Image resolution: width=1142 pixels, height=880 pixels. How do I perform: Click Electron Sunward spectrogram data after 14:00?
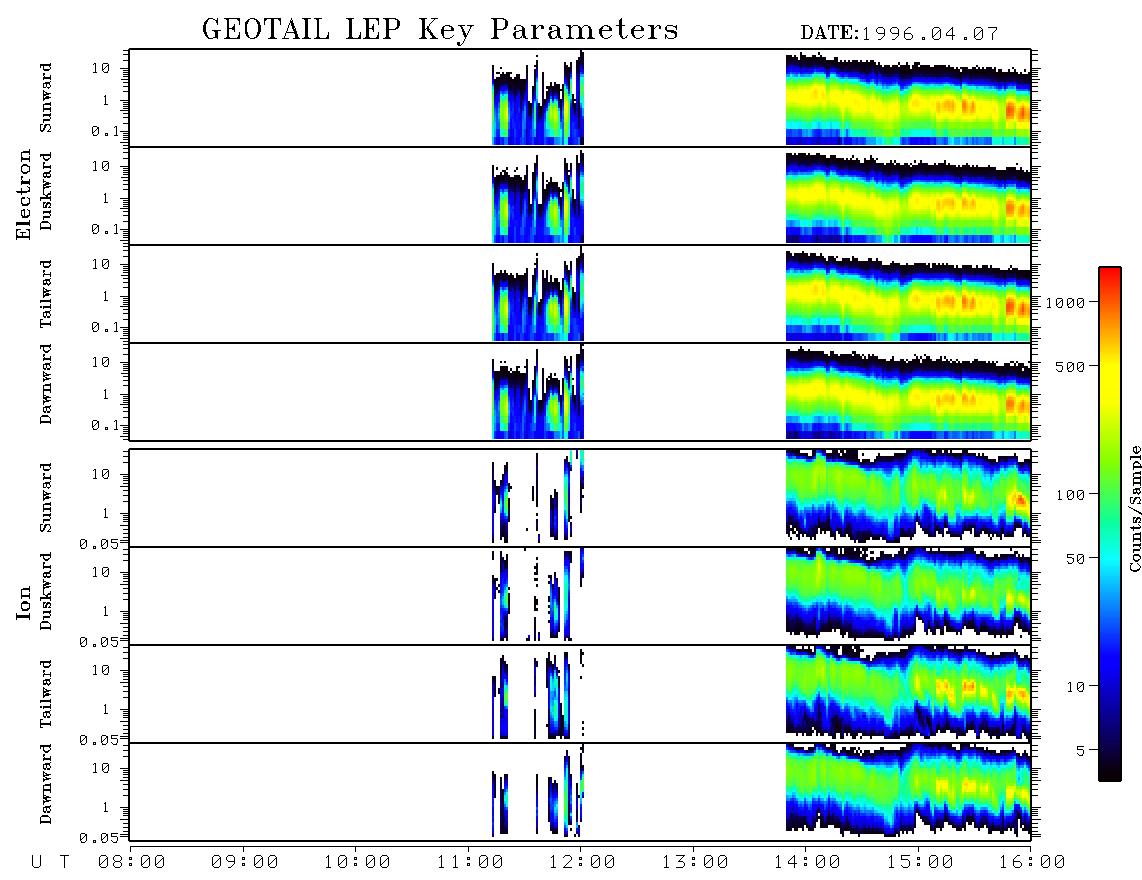tap(908, 99)
